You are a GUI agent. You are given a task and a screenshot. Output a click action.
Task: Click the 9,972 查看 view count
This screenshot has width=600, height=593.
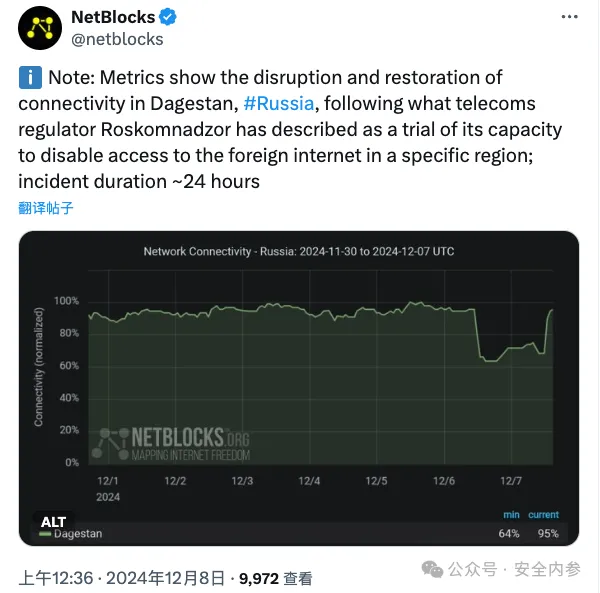[x=276, y=578]
